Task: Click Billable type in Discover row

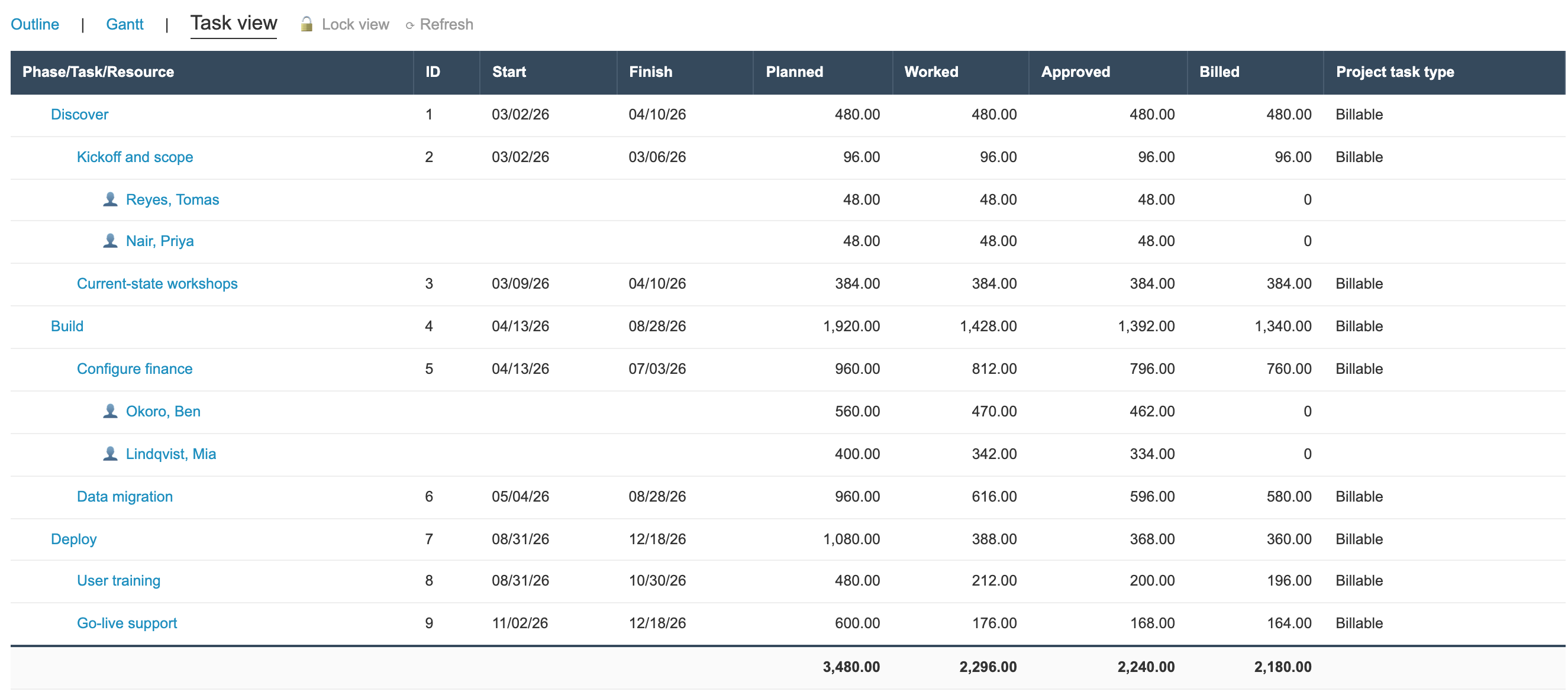Action: (1359, 114)
